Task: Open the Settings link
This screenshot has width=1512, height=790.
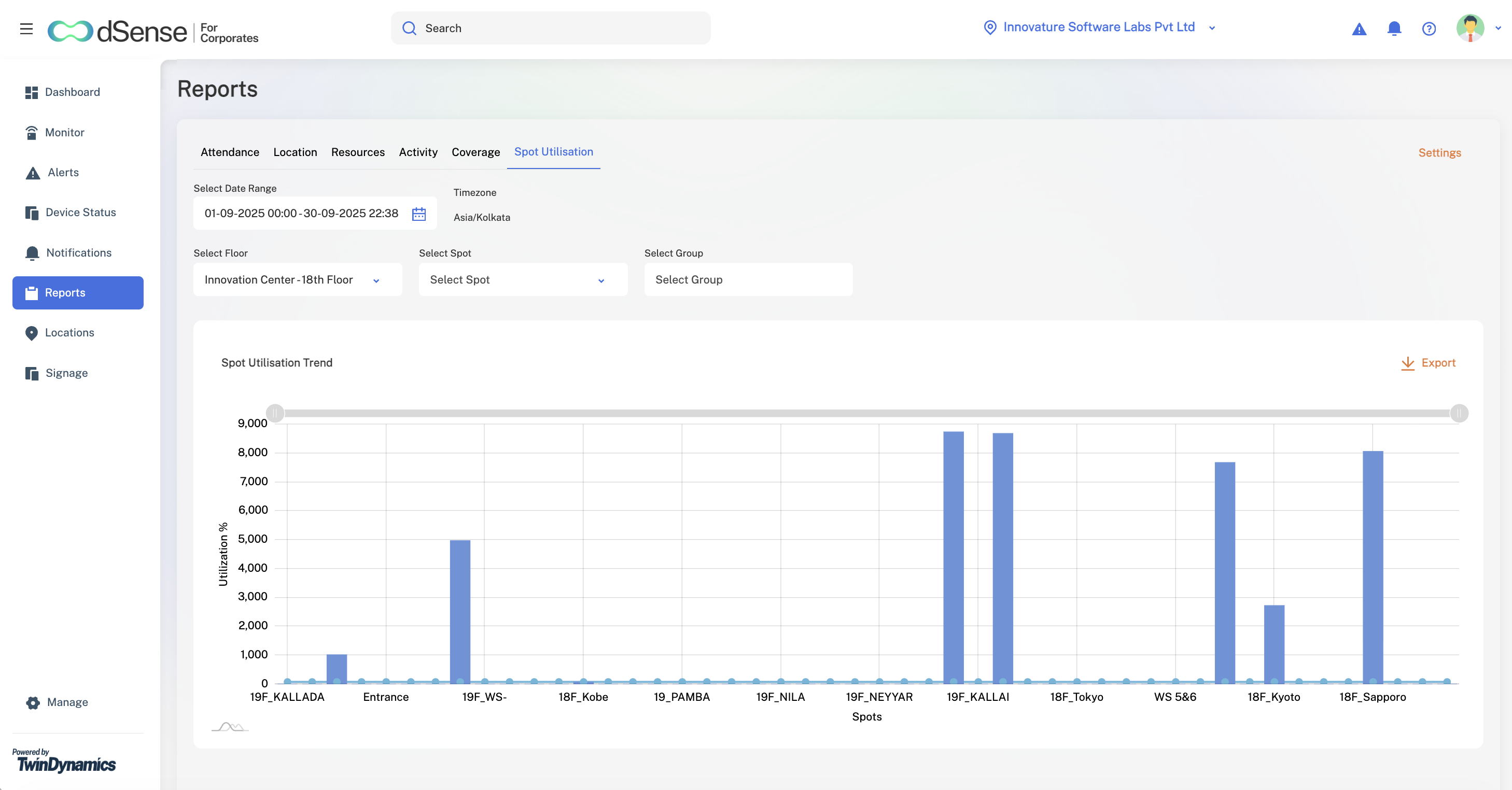Action: coord(1439,153)
